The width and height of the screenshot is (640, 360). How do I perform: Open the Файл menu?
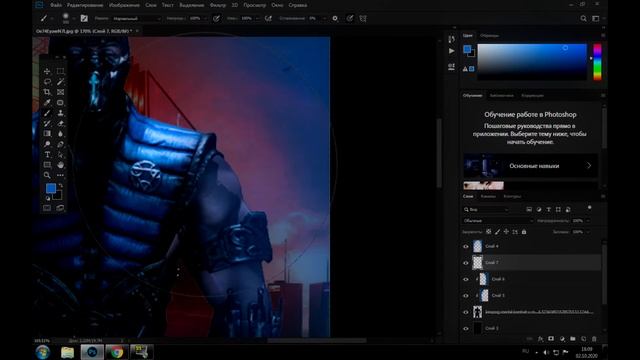56,5
